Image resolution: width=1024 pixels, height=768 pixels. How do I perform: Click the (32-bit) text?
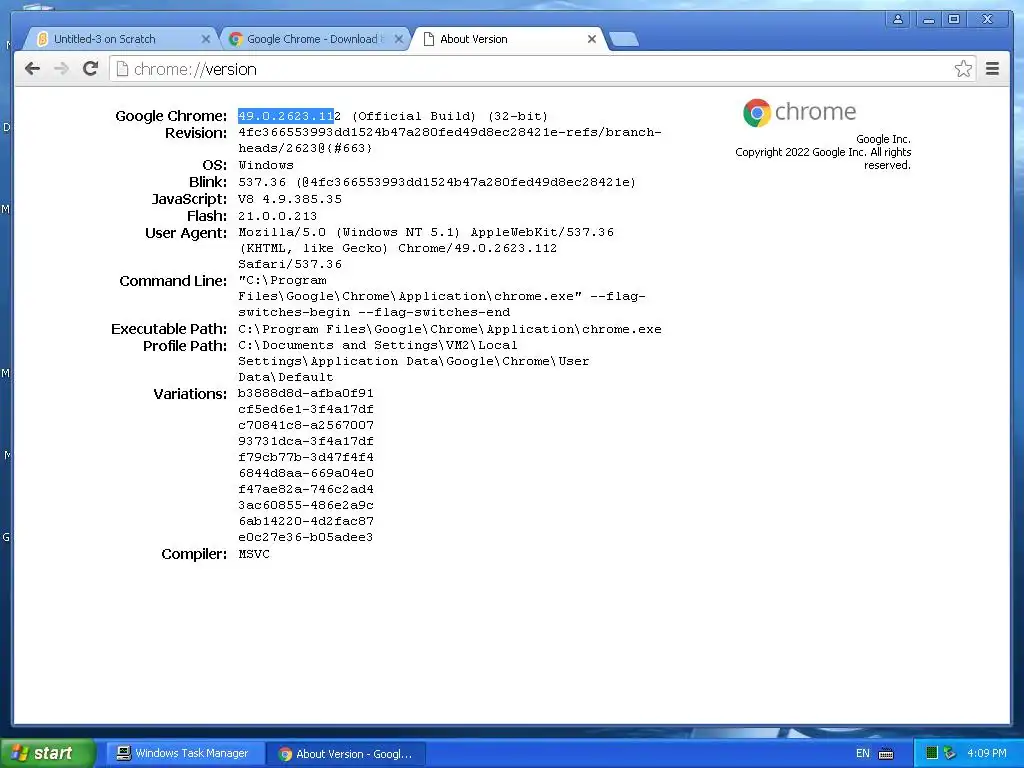click(x=518, y=116)
